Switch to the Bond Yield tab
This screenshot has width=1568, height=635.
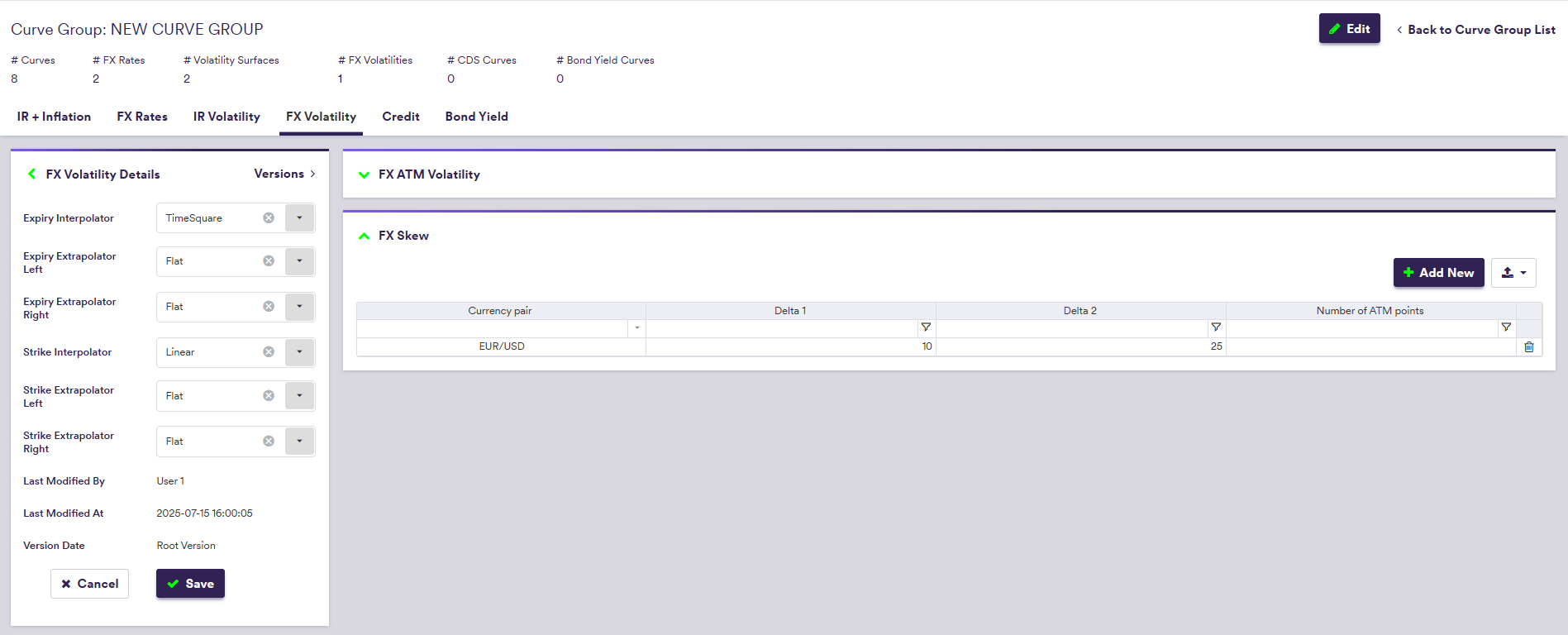(476, 117)
